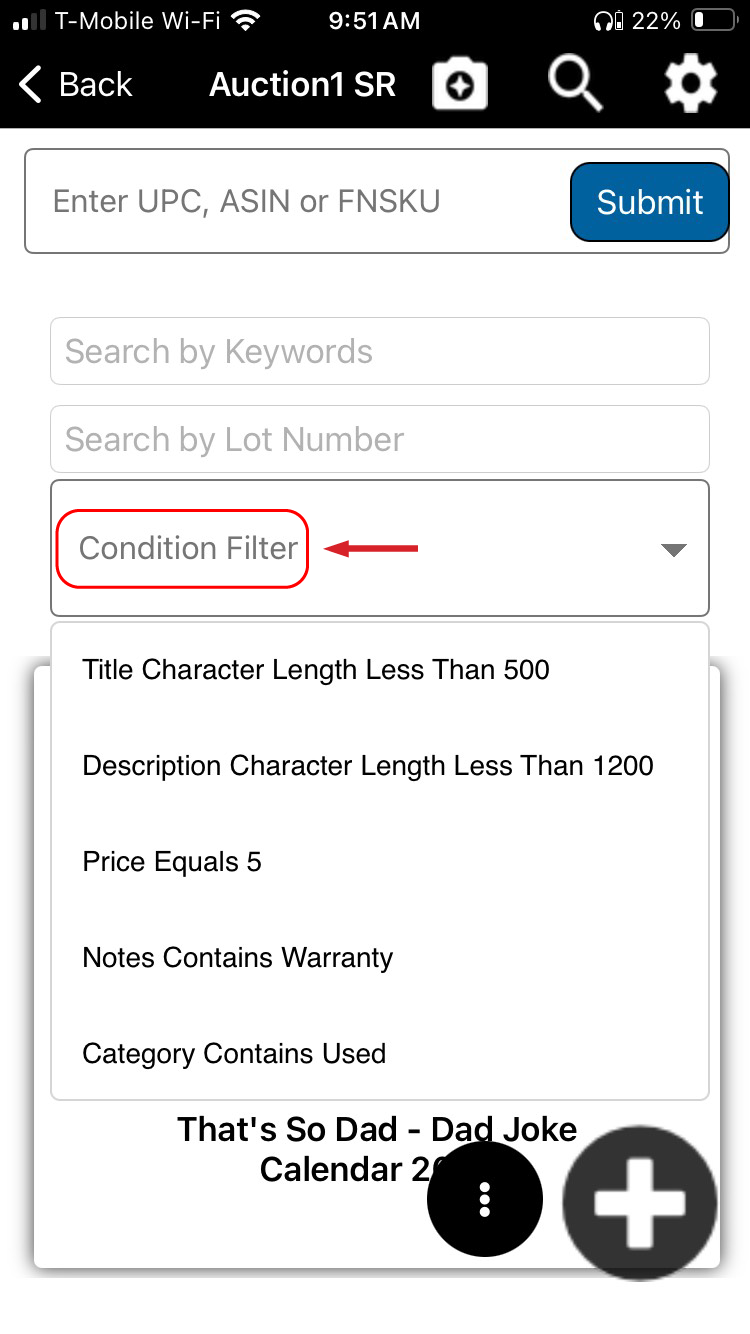
Task: Tap the Wi-Fi status icon
Action: point(244,20)
